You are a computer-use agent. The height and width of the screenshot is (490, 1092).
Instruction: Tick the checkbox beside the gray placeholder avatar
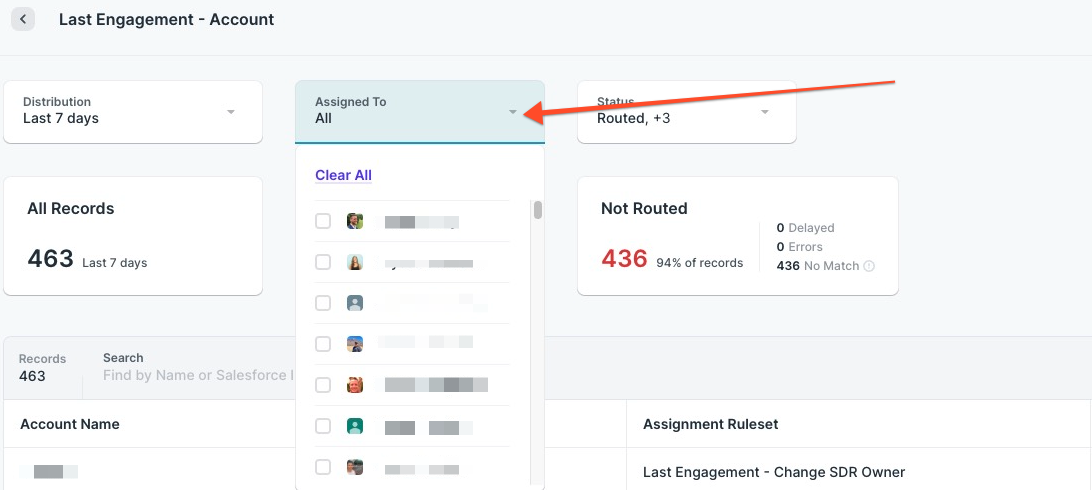click(x=323, y=303)
